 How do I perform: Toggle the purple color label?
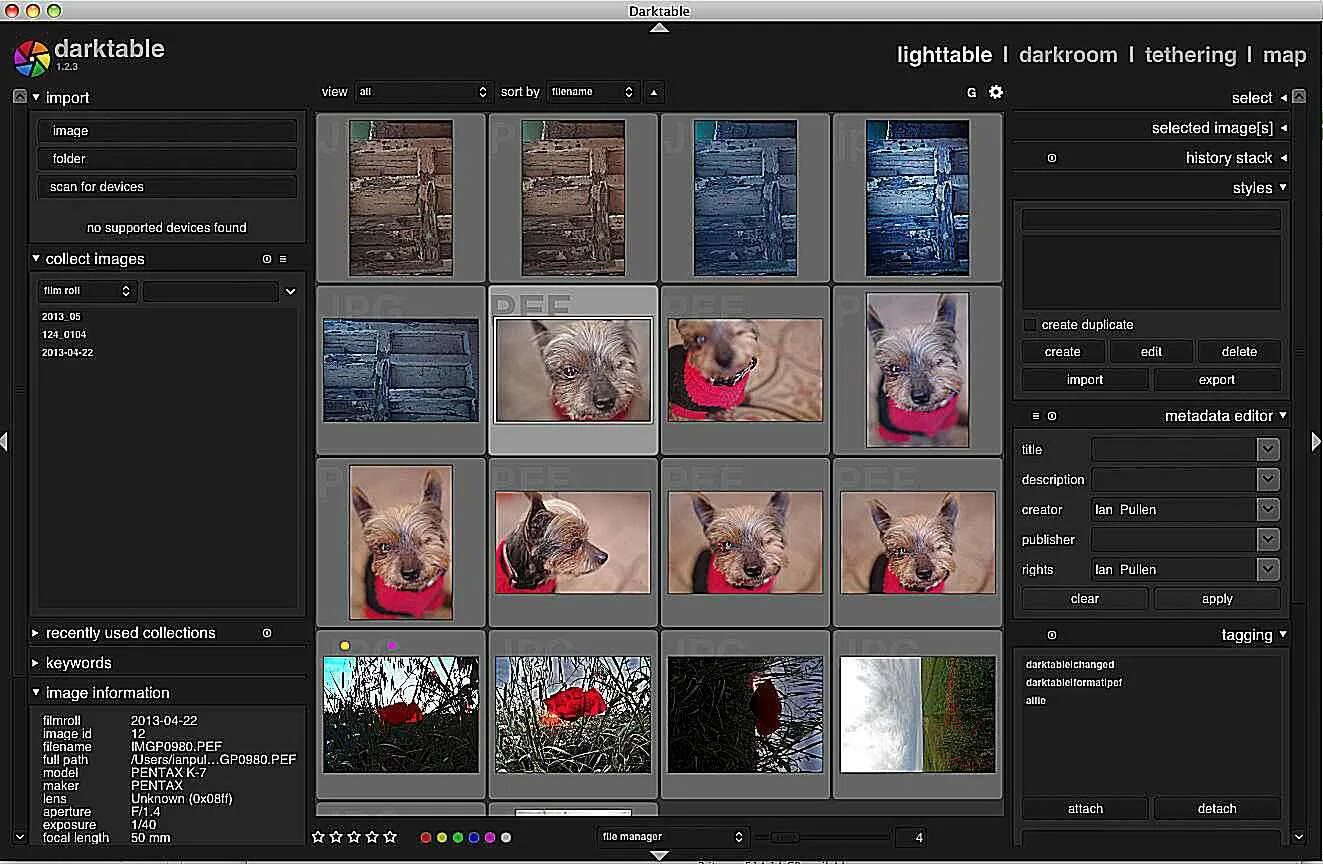tap(490, 838)
